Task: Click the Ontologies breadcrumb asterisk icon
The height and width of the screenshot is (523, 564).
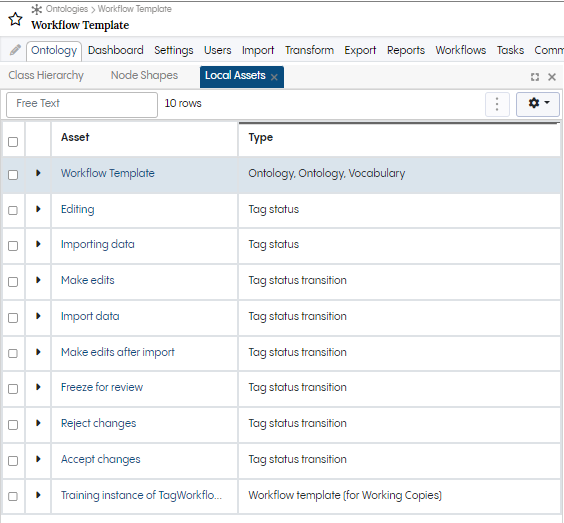Action: click(x=37, y=9)
